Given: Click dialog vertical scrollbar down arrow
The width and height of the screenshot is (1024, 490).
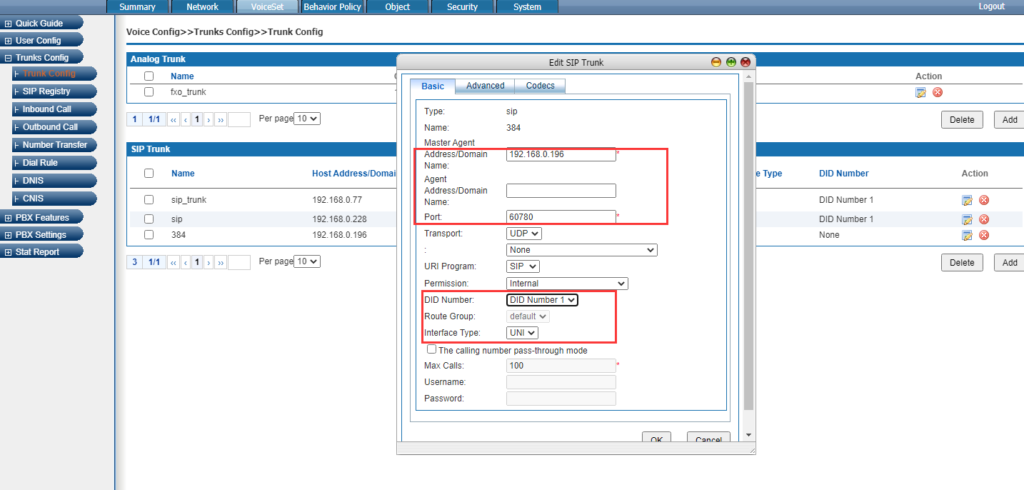Looking at the screenshot, I should click(x=748, y=434).
